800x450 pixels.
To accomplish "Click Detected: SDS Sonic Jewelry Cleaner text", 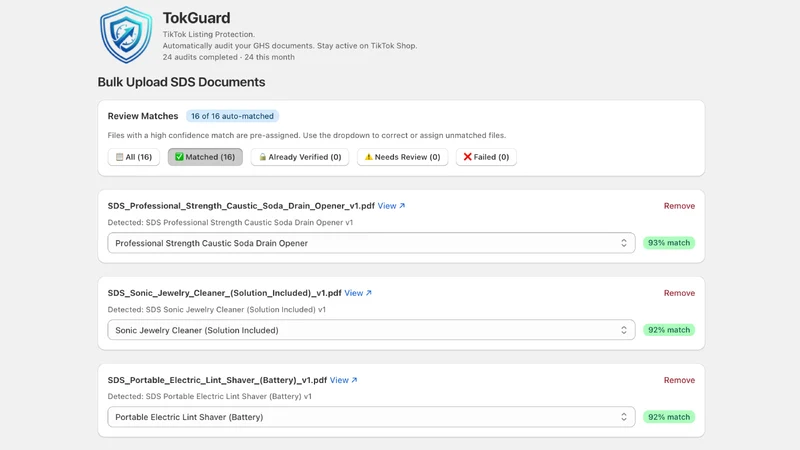I will [216, 310].
